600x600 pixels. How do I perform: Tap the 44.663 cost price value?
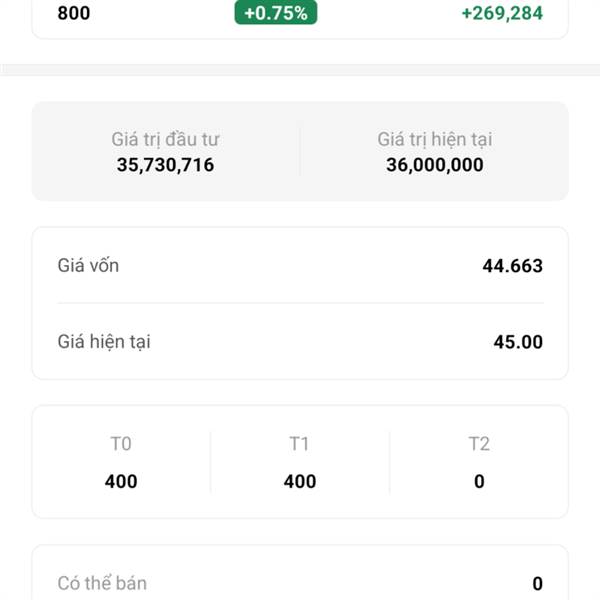click(512, 266)
